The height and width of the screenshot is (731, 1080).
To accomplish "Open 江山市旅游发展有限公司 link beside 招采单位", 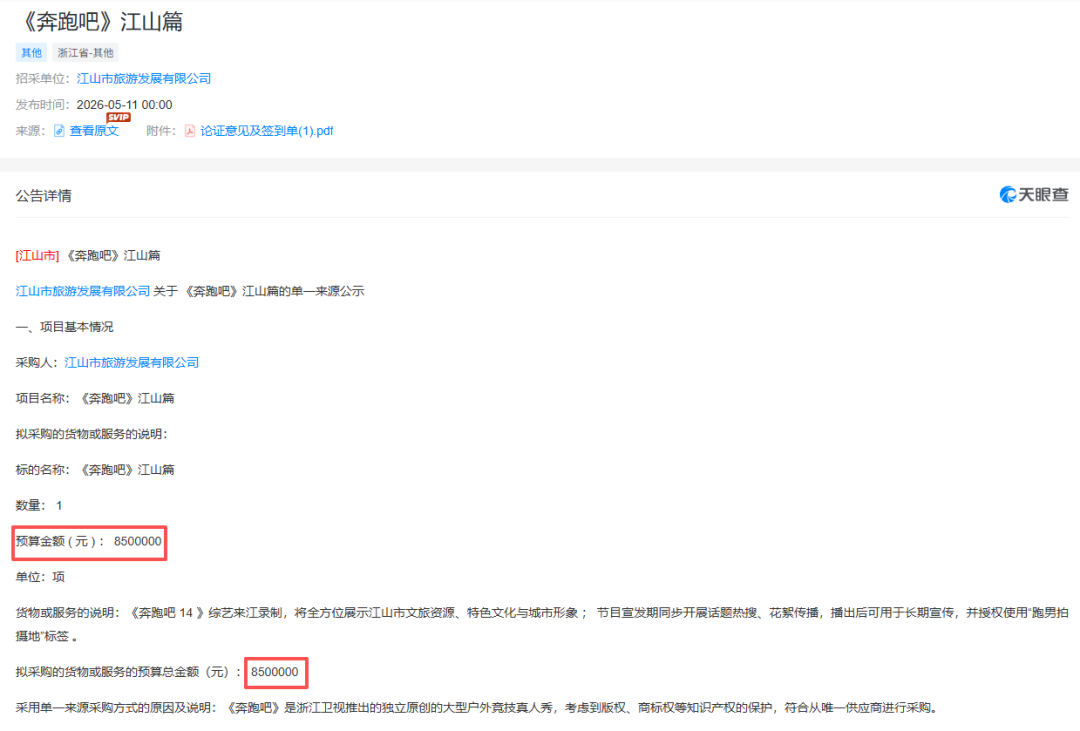I will tap(143, 79).
